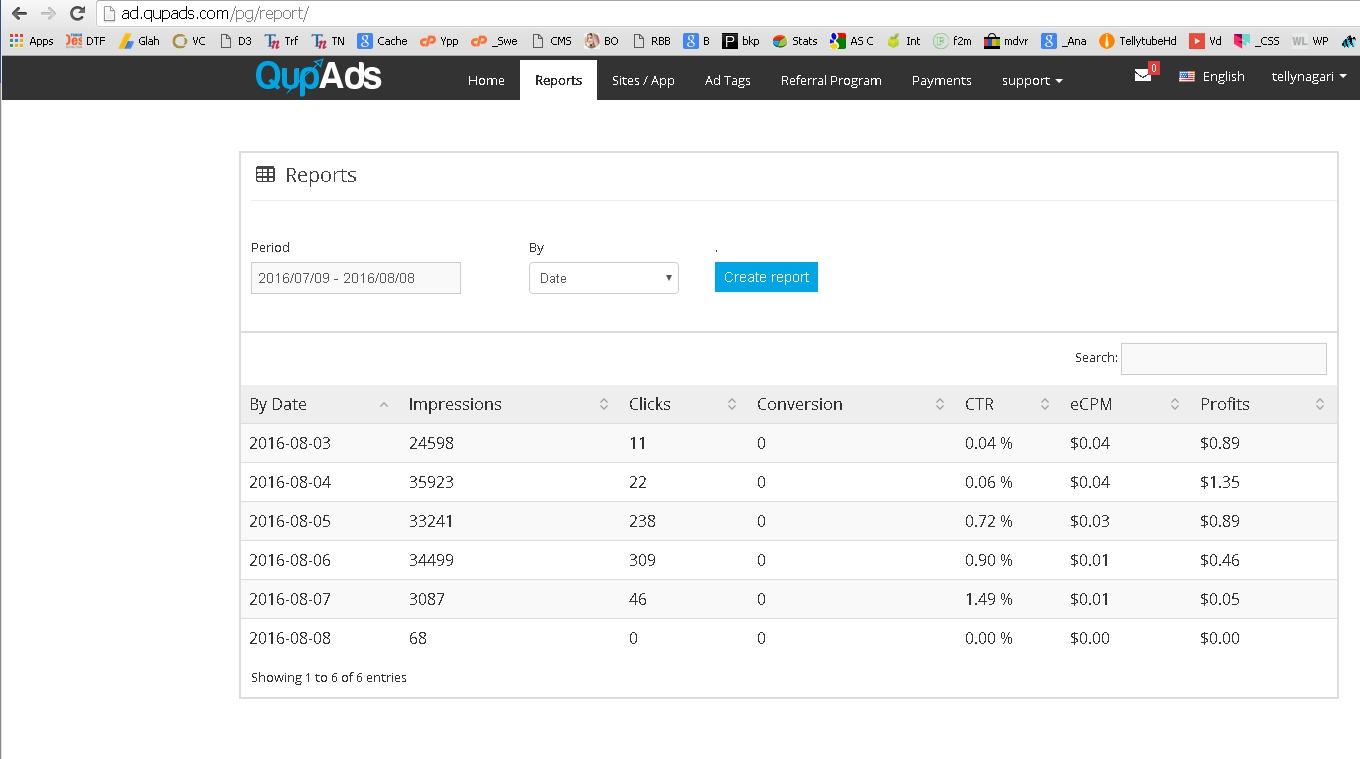This screenshot has height=759, width=1360.
Task: Sort table by Clicks column
Action: (x=684, y=404)
